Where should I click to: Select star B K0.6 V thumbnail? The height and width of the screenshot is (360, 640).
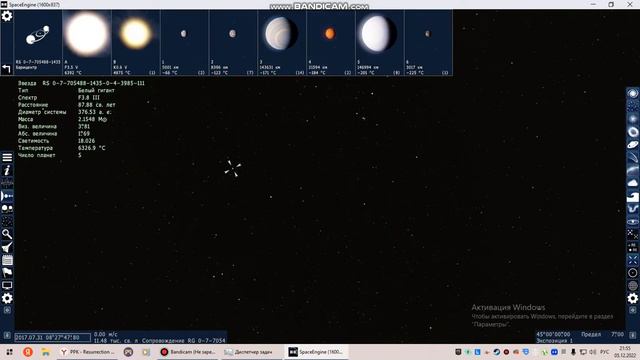click(136, 43)
